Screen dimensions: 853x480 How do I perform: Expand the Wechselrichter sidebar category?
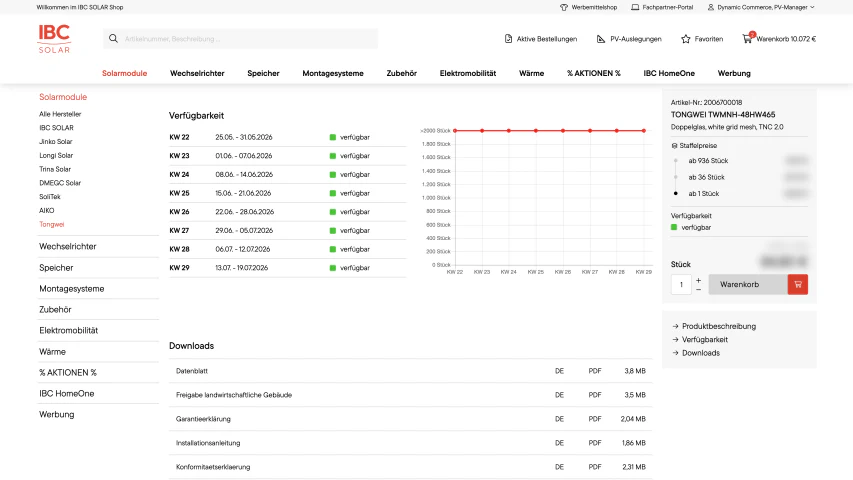click(67, 247)
